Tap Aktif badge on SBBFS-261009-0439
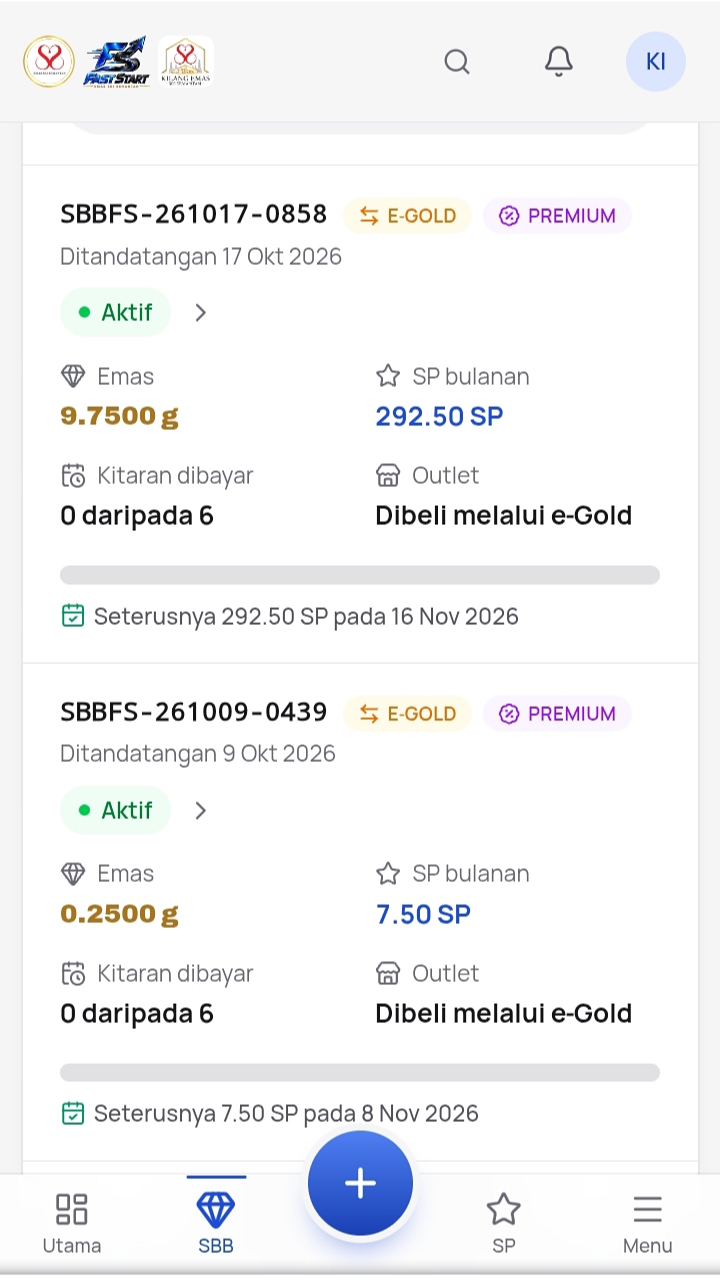This screenshot has height=1288, width=720. 116,810
